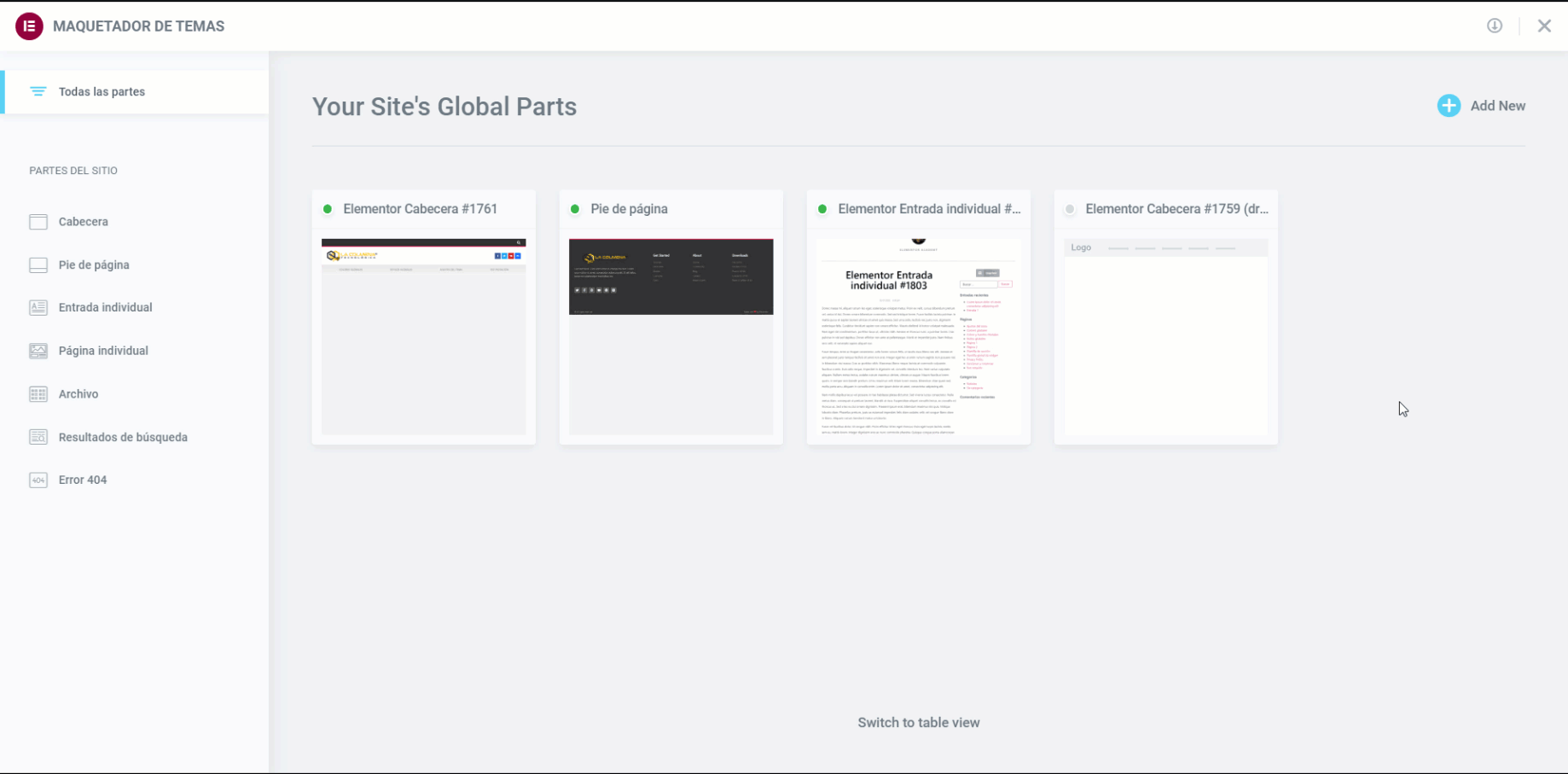Viewport: 1568px width, 774px height.
Task: Open the info icon in header
Action: click(x=1494, y=26)
